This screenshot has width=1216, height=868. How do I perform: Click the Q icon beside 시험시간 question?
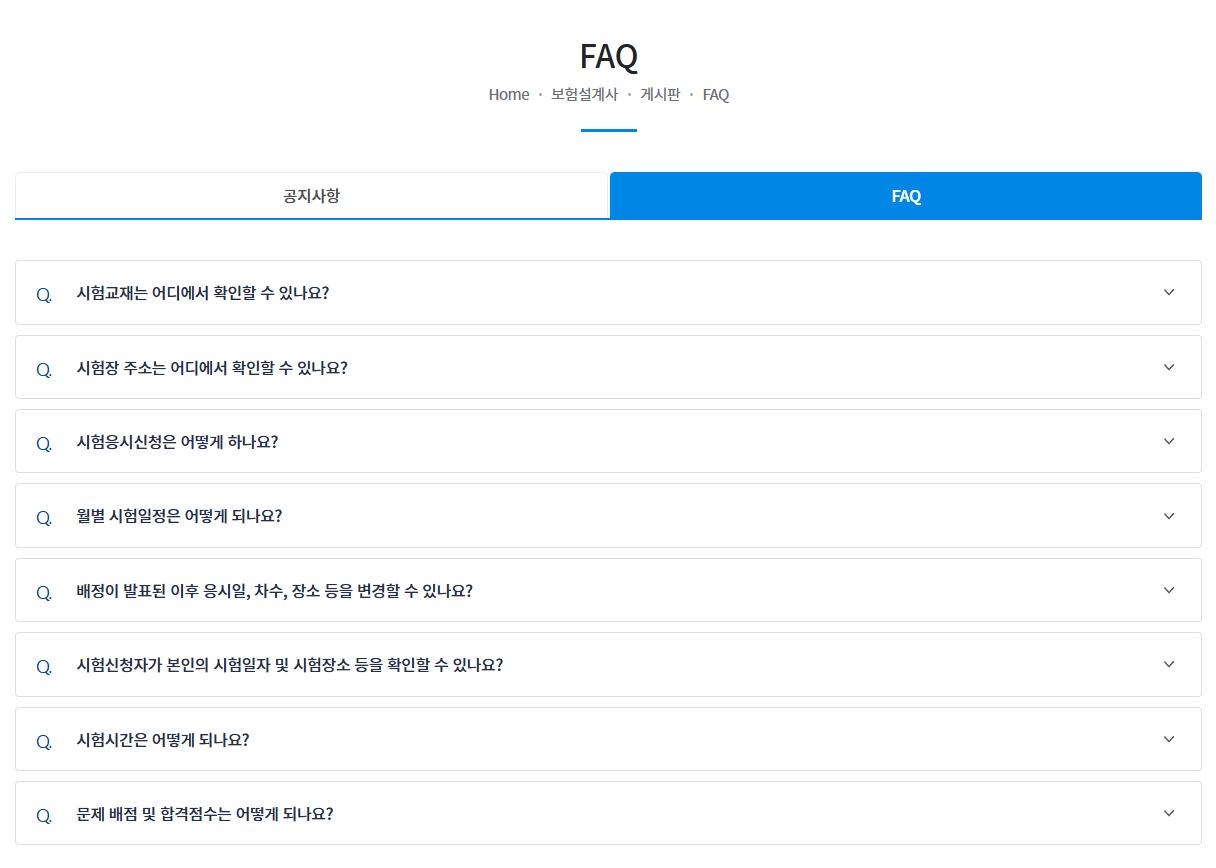[x=43, y=739]
